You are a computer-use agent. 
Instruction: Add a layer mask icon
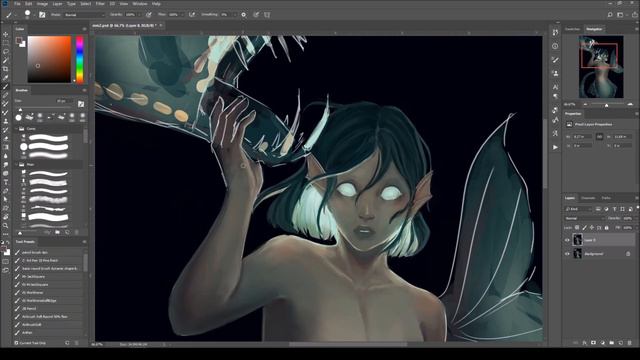593,343
